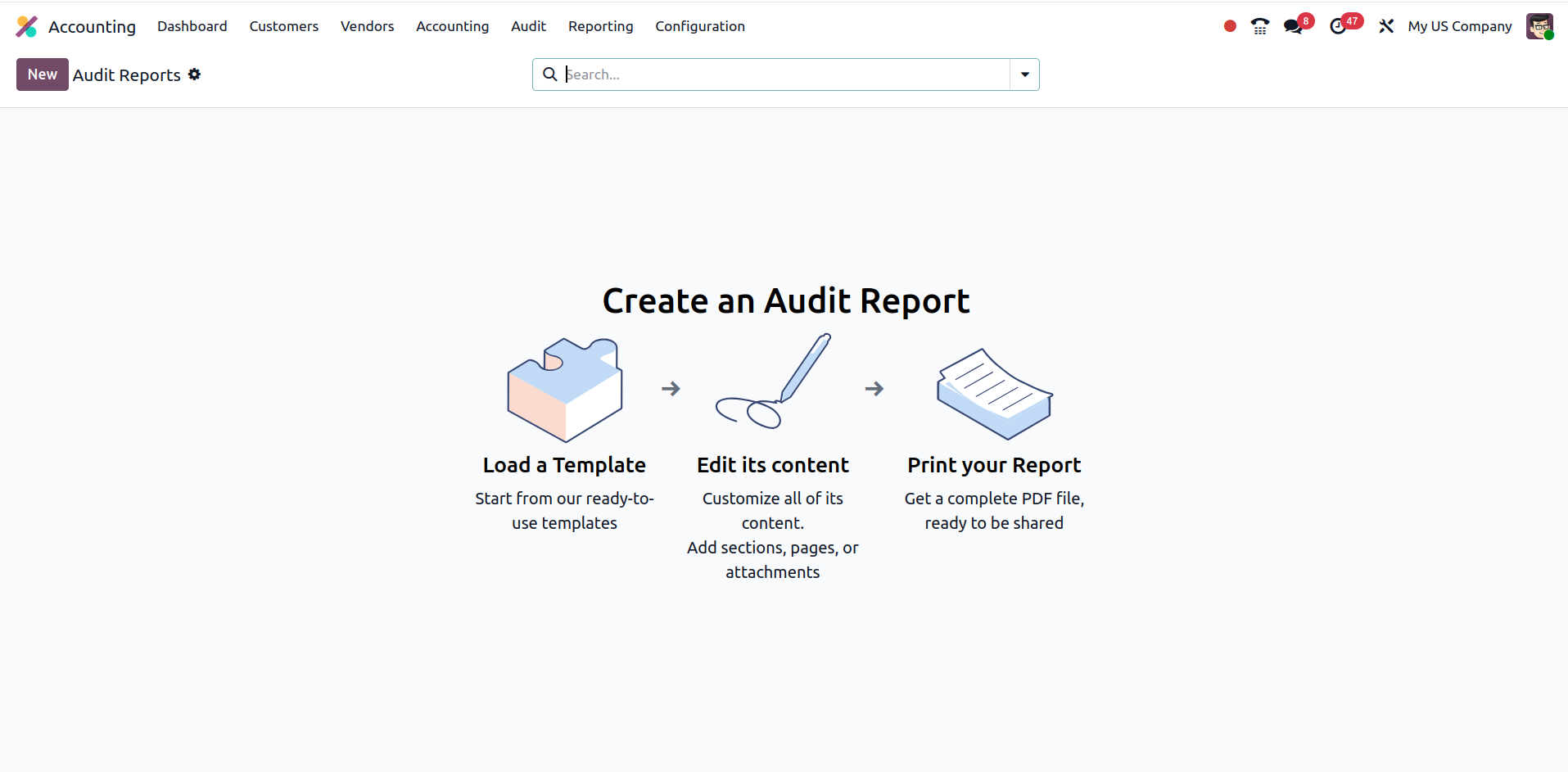The width and height of the screenshot is (1568, 772).
Task: Open the Configuration menu
Action: tap(699, 26)
